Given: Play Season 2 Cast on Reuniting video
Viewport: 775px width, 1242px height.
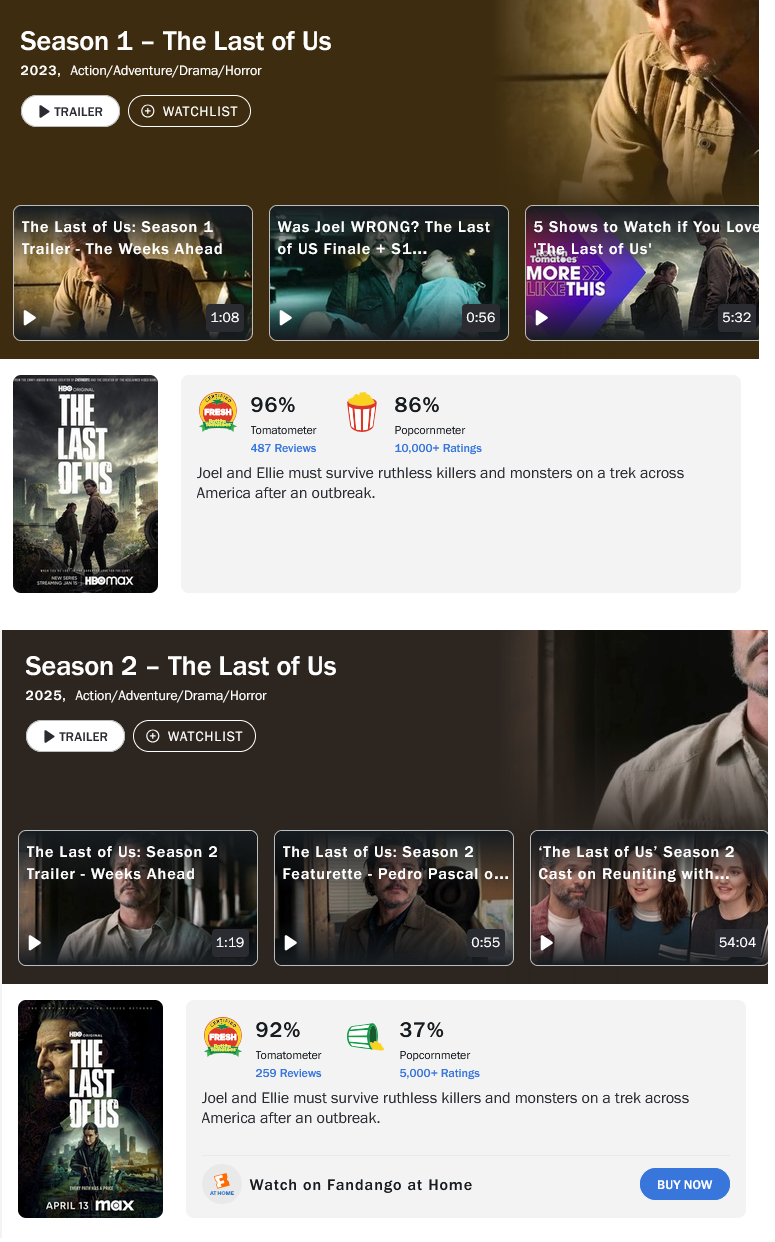Looking at the screenshot, I should [648, 898].
